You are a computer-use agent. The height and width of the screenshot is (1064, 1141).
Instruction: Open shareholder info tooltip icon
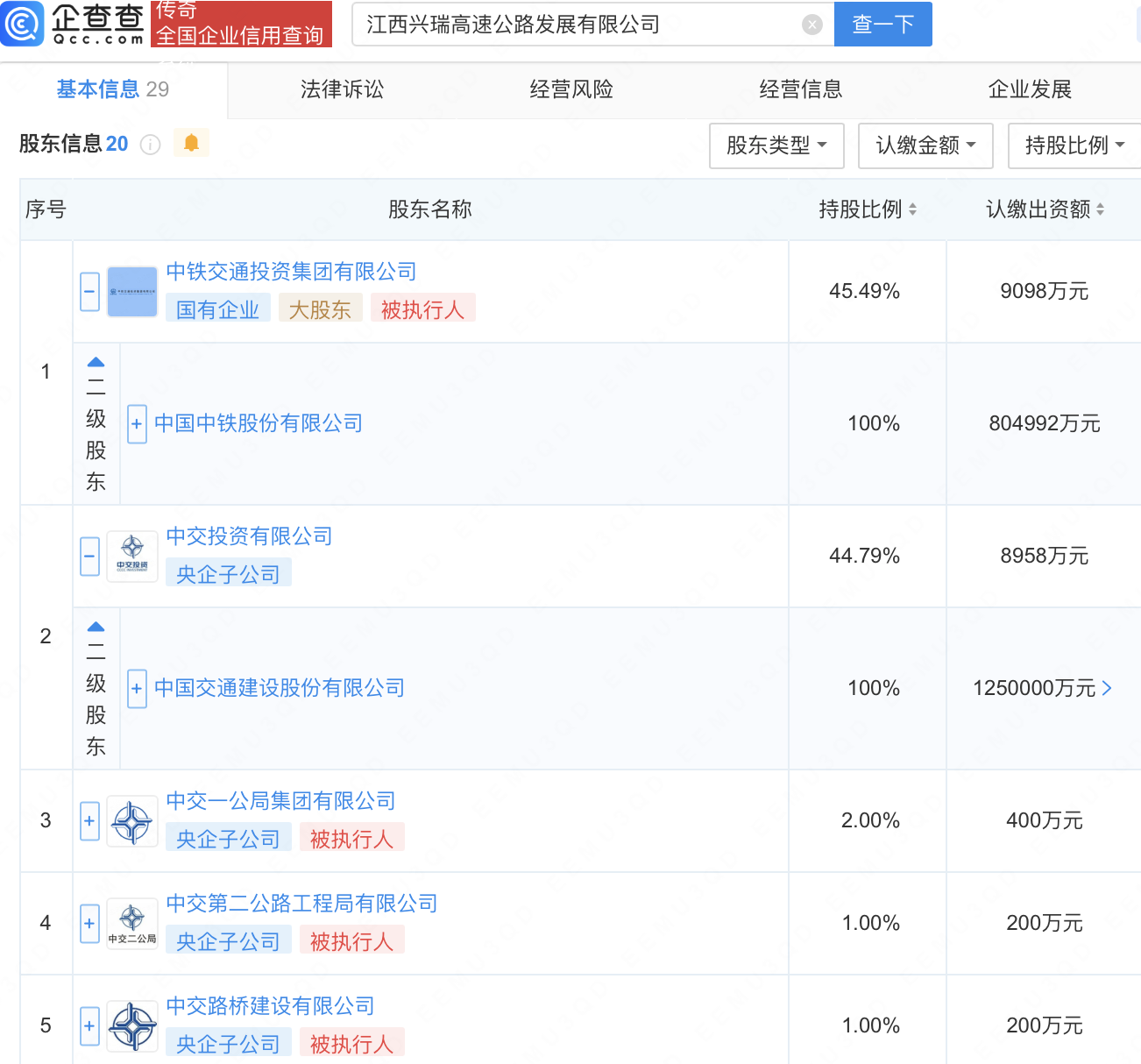[151, 145]
